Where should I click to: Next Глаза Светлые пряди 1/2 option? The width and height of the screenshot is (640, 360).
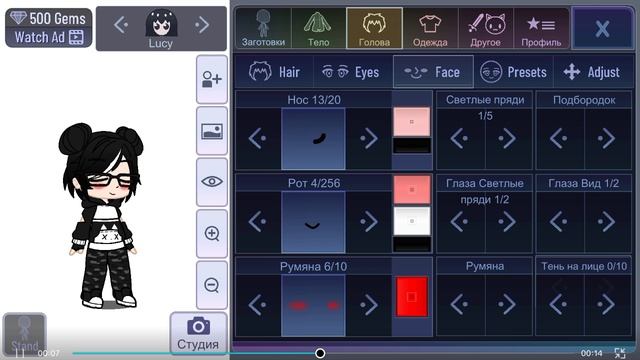pyautogui.click(x=507, y=222)
